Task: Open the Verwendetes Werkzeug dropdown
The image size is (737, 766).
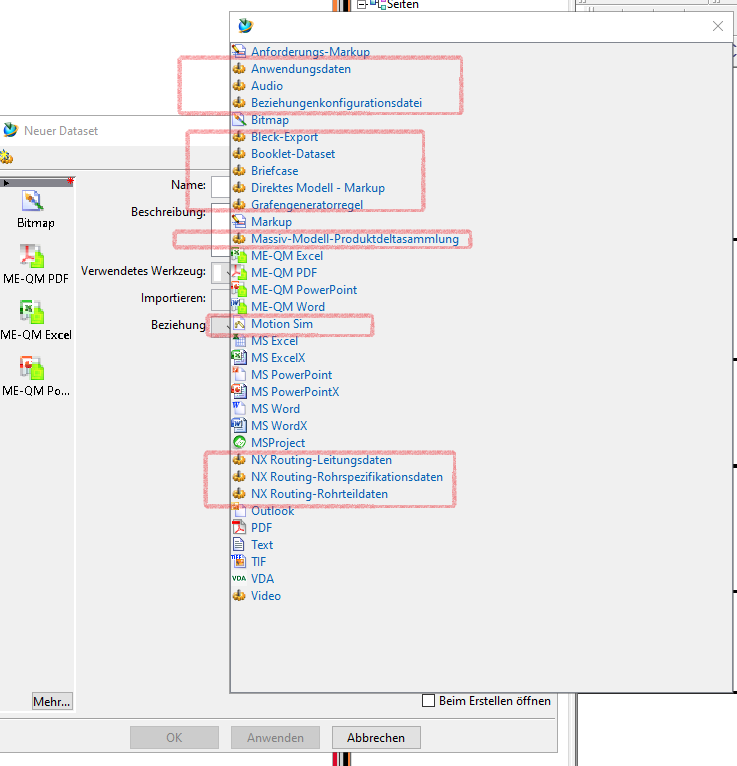Action: coord(221,273)
